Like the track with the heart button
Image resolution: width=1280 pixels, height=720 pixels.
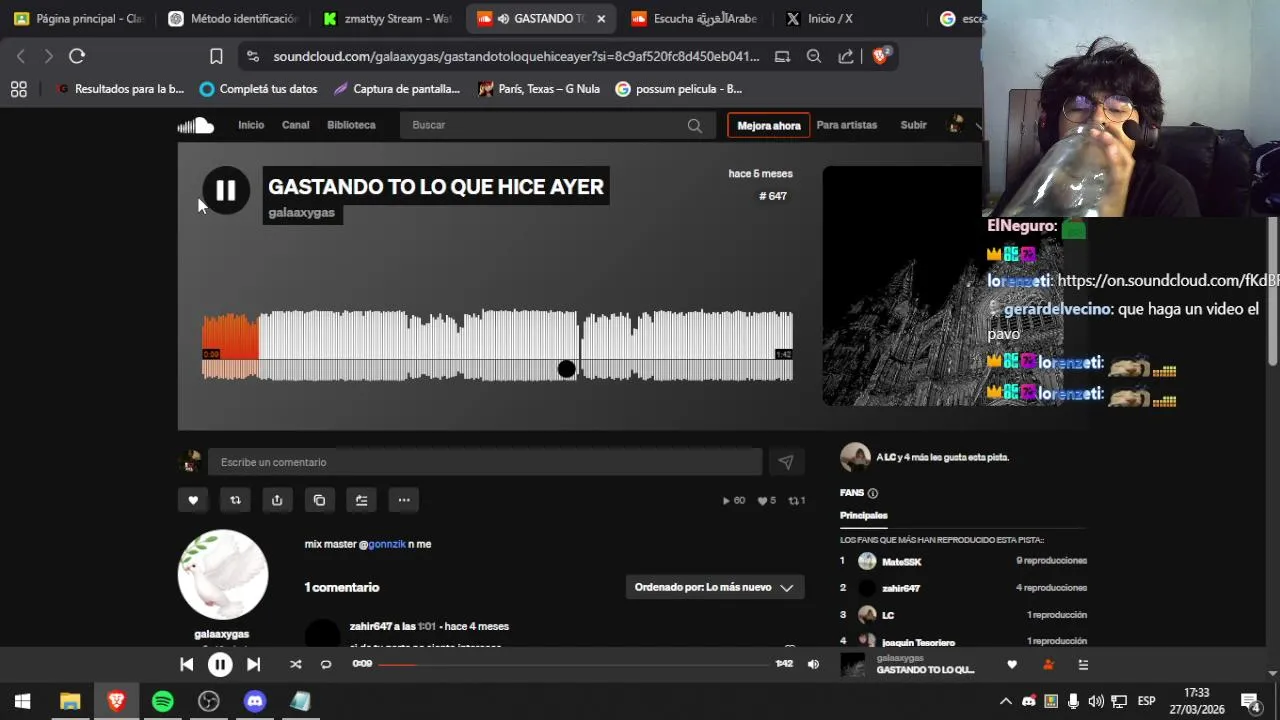click(193, 500)
